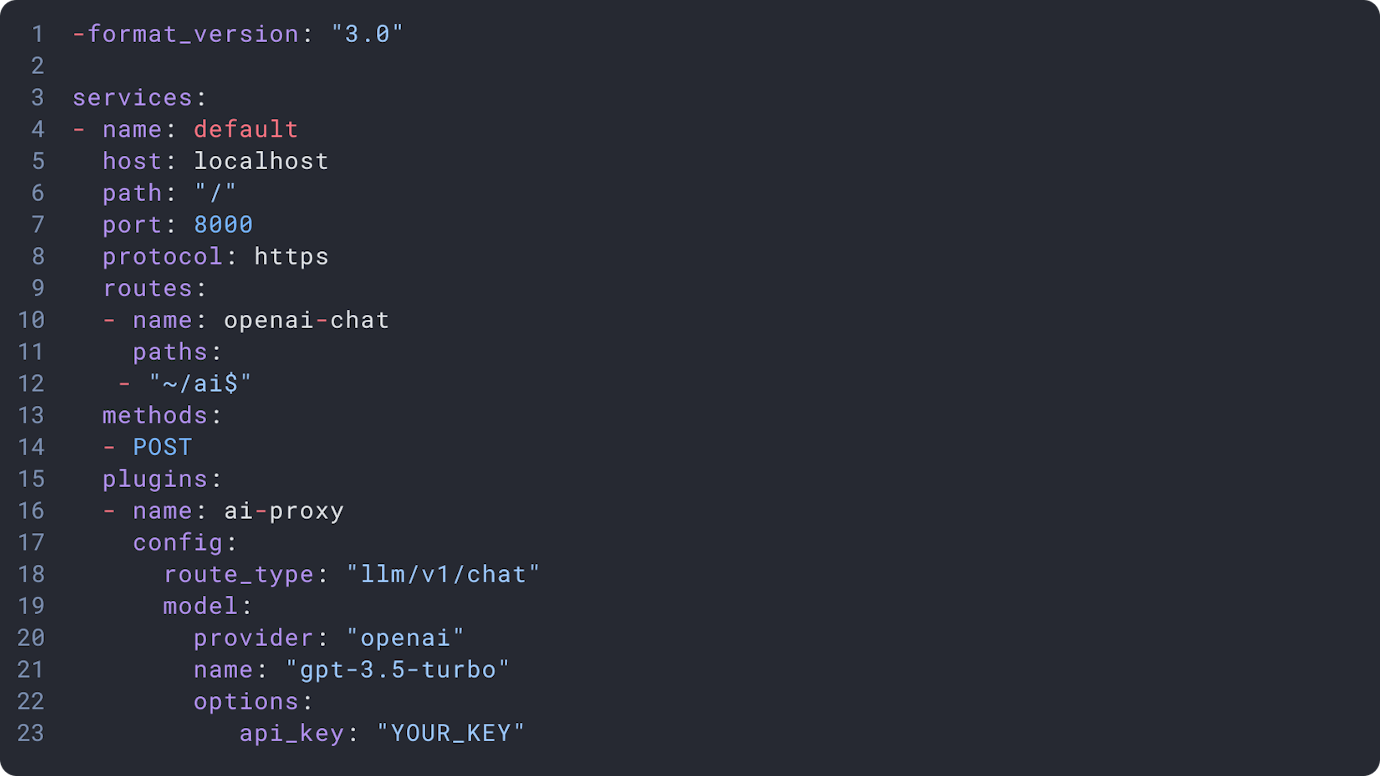Screen dimensions: 1380x776
Task: Click the routes key
Action: pyautogui.click(x=147, y=289)
